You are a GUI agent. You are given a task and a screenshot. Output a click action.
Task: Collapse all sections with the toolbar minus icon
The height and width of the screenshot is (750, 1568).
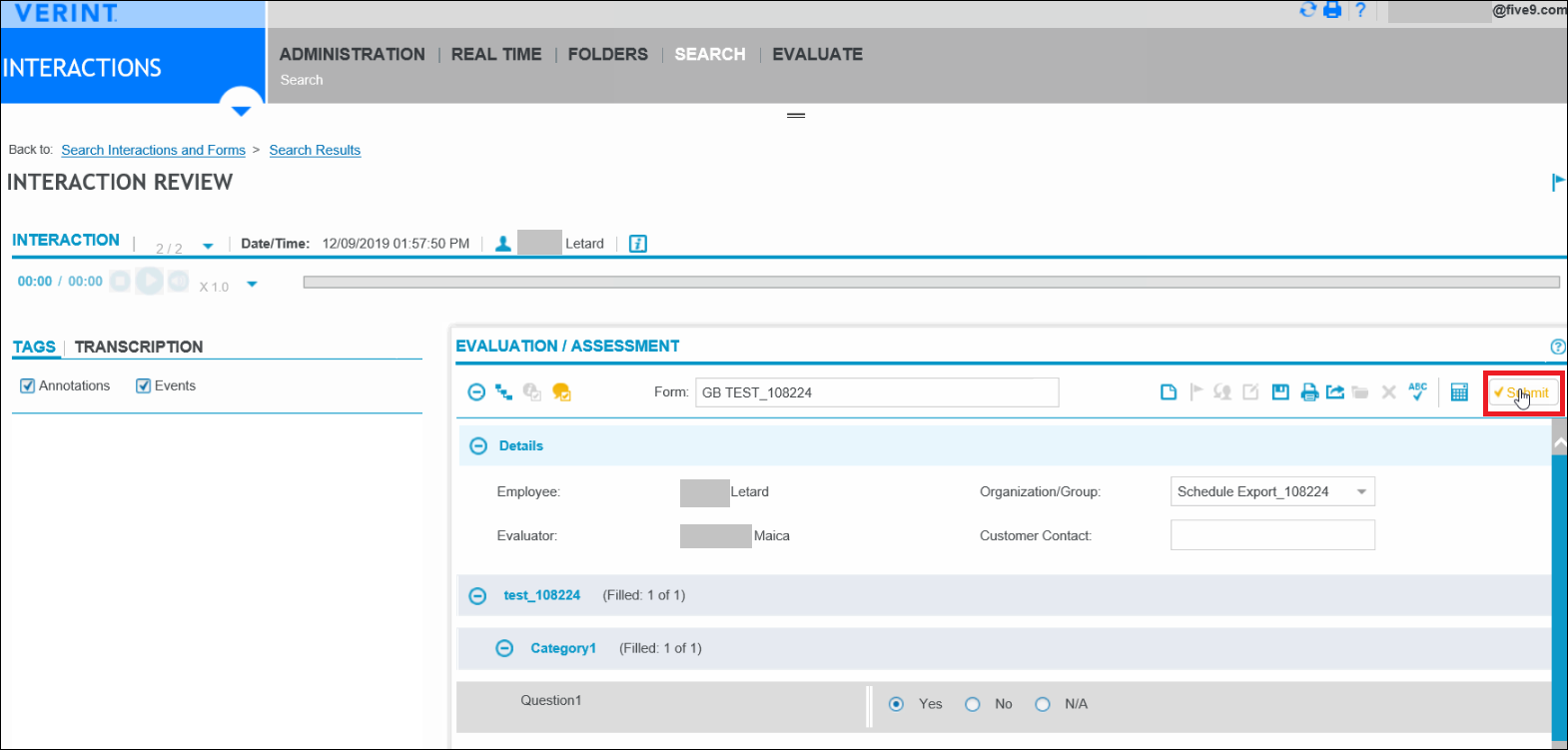click(x=476, y=392)
